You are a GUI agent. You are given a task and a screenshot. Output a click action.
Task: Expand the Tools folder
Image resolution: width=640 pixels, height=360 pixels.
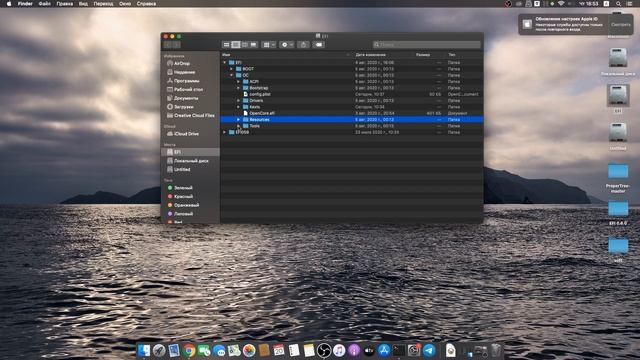(x=238, y=126)
